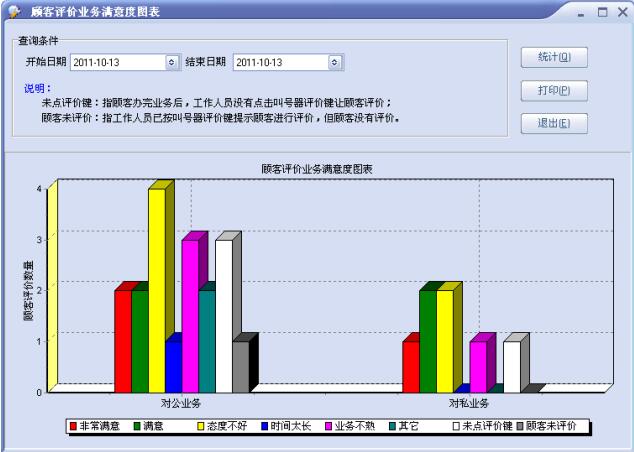The height and width of the screenshot is (452, 634).
Task: Select the gray 顾客未评价 legend swatch
Action: tap(520, 426)
